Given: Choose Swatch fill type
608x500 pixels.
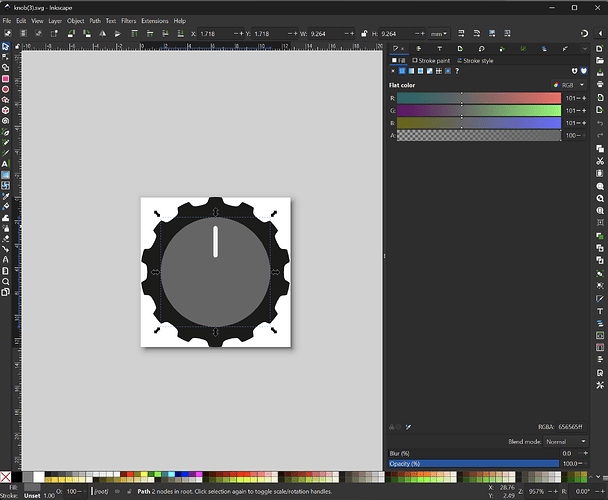Looking at the screenshot, I should click(448, 71).
